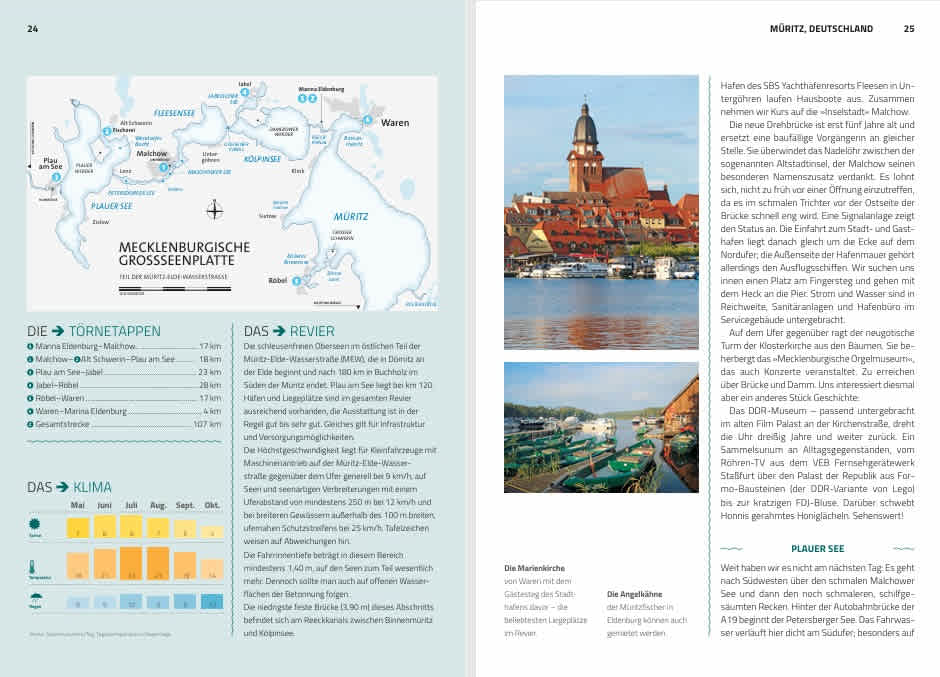Screen dimensions: 940x677
Task: Click the 'Mai' column header in the climate chart
Action: coord(77,506)
